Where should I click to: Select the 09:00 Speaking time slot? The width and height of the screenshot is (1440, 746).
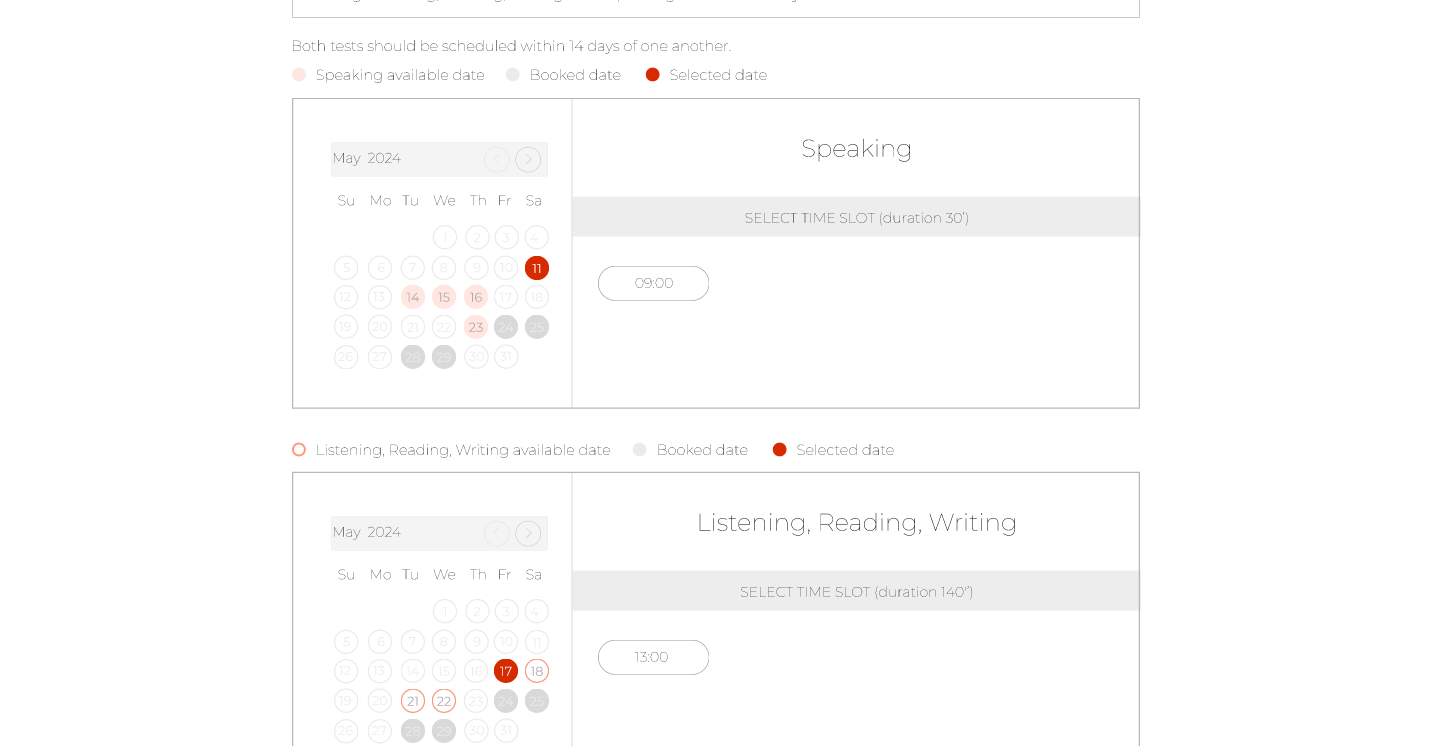click(654, 283)
